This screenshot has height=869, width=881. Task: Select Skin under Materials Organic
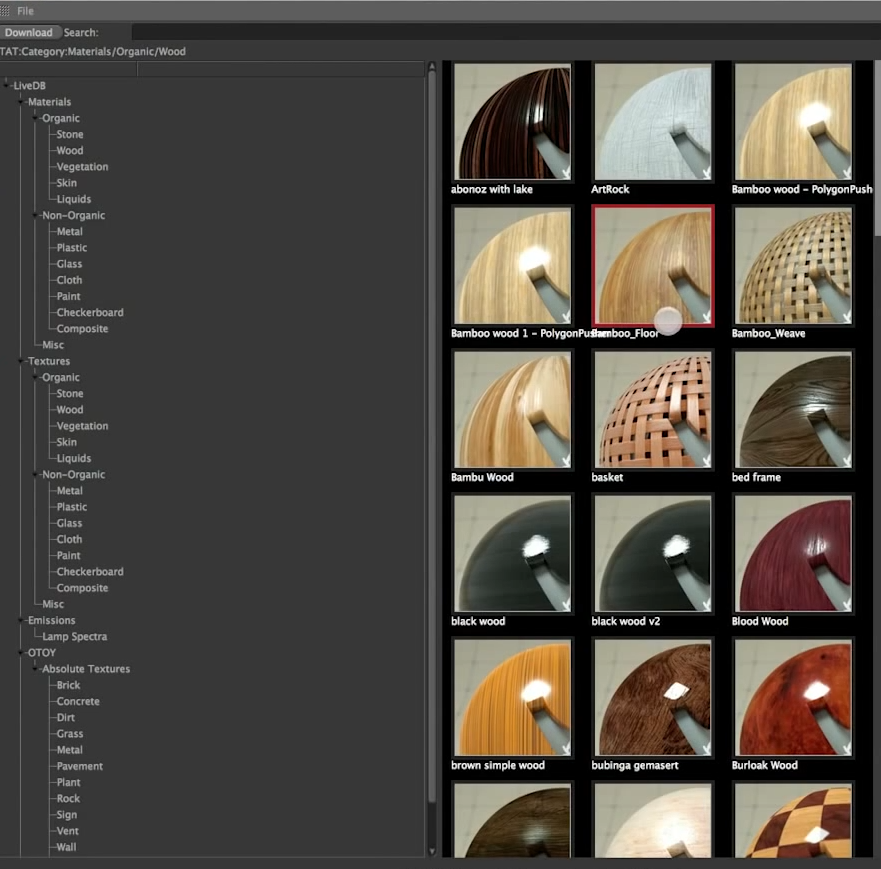pyautogui.click(x=66, y=183)
